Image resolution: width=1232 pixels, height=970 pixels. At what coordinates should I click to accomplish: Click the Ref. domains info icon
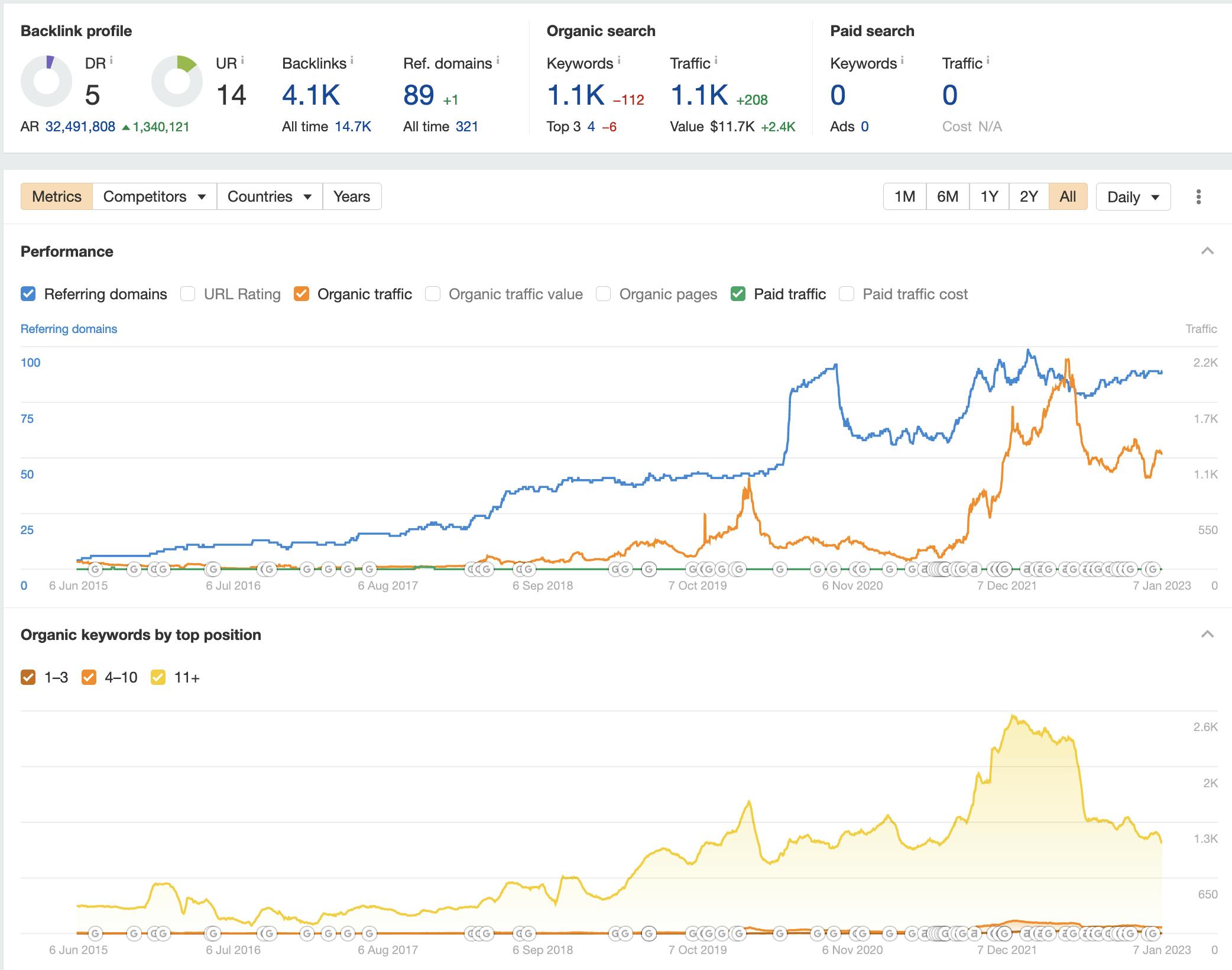tap(498, 60)
